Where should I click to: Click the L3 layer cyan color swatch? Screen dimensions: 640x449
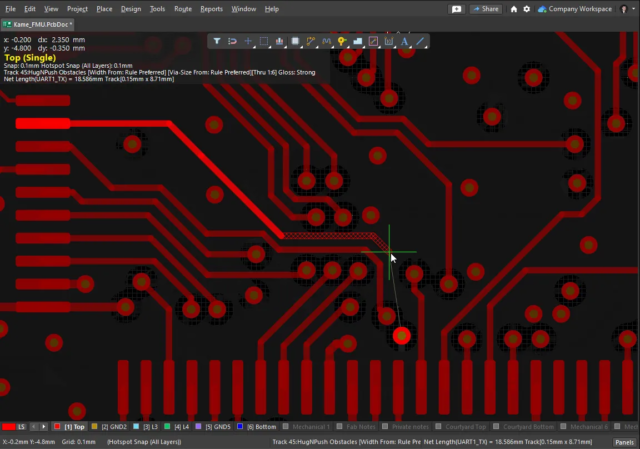(x=136, y=427)
